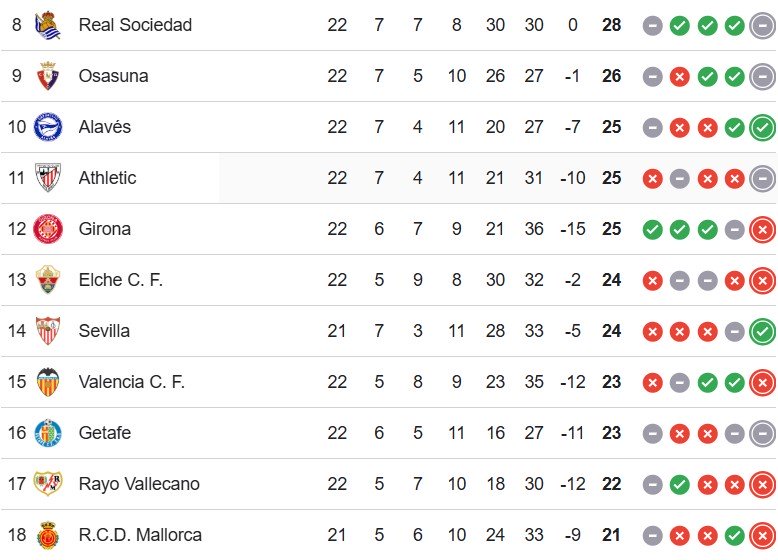Screen dimensions: 778x560
Task: Click the Rayo Vallecano crest
Action: click(47, 484)
